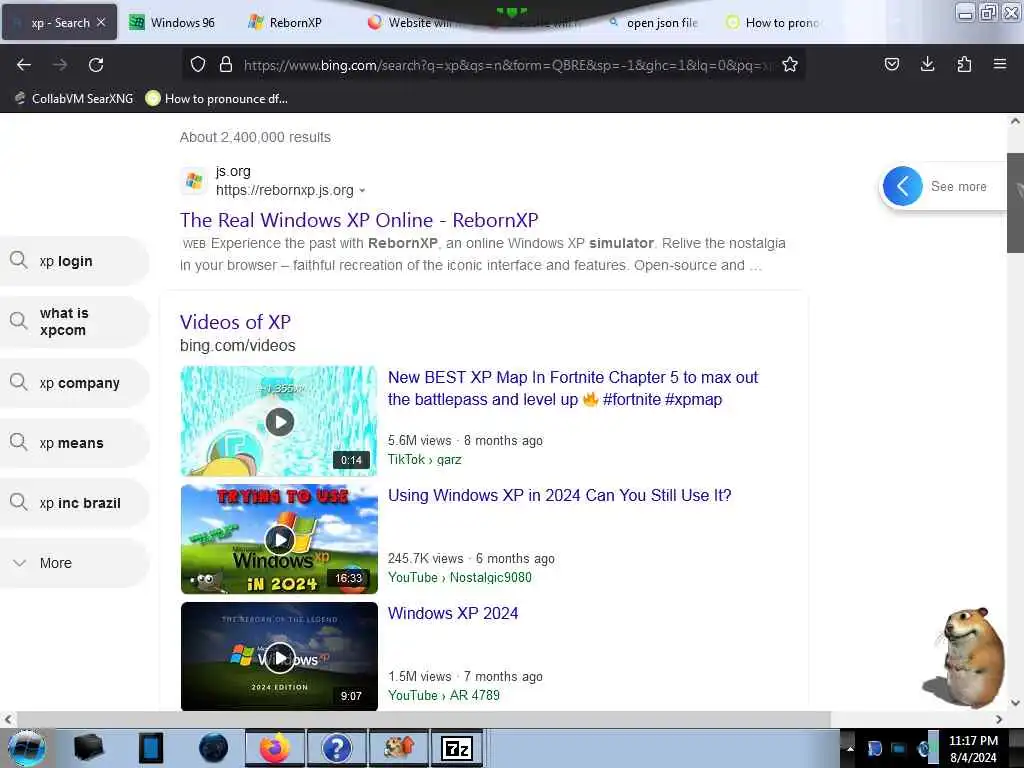Open the dark globe taskbar icon
1024x768 pixels.
coord(213,748)
